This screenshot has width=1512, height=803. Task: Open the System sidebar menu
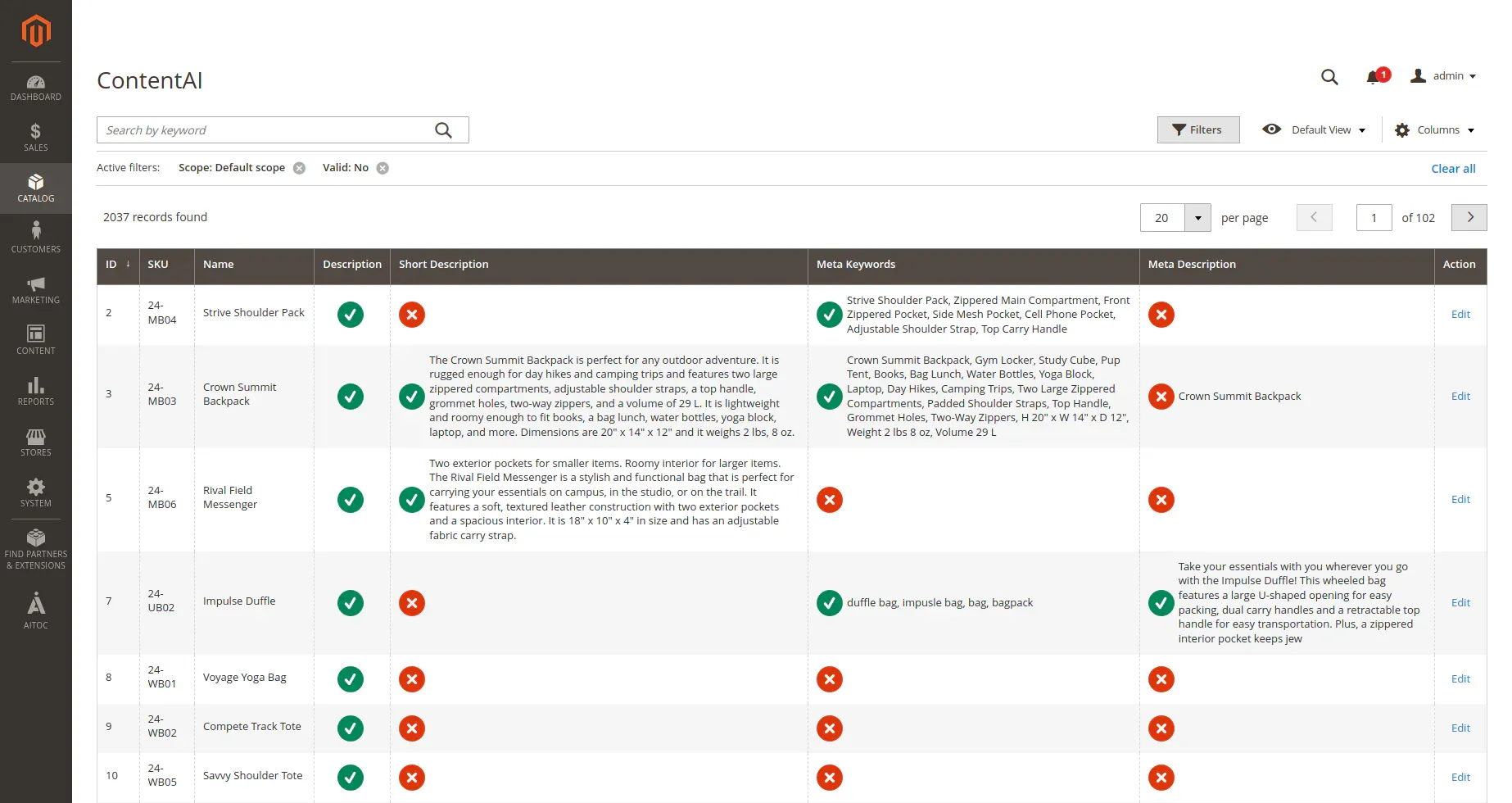tap(36, 492)
